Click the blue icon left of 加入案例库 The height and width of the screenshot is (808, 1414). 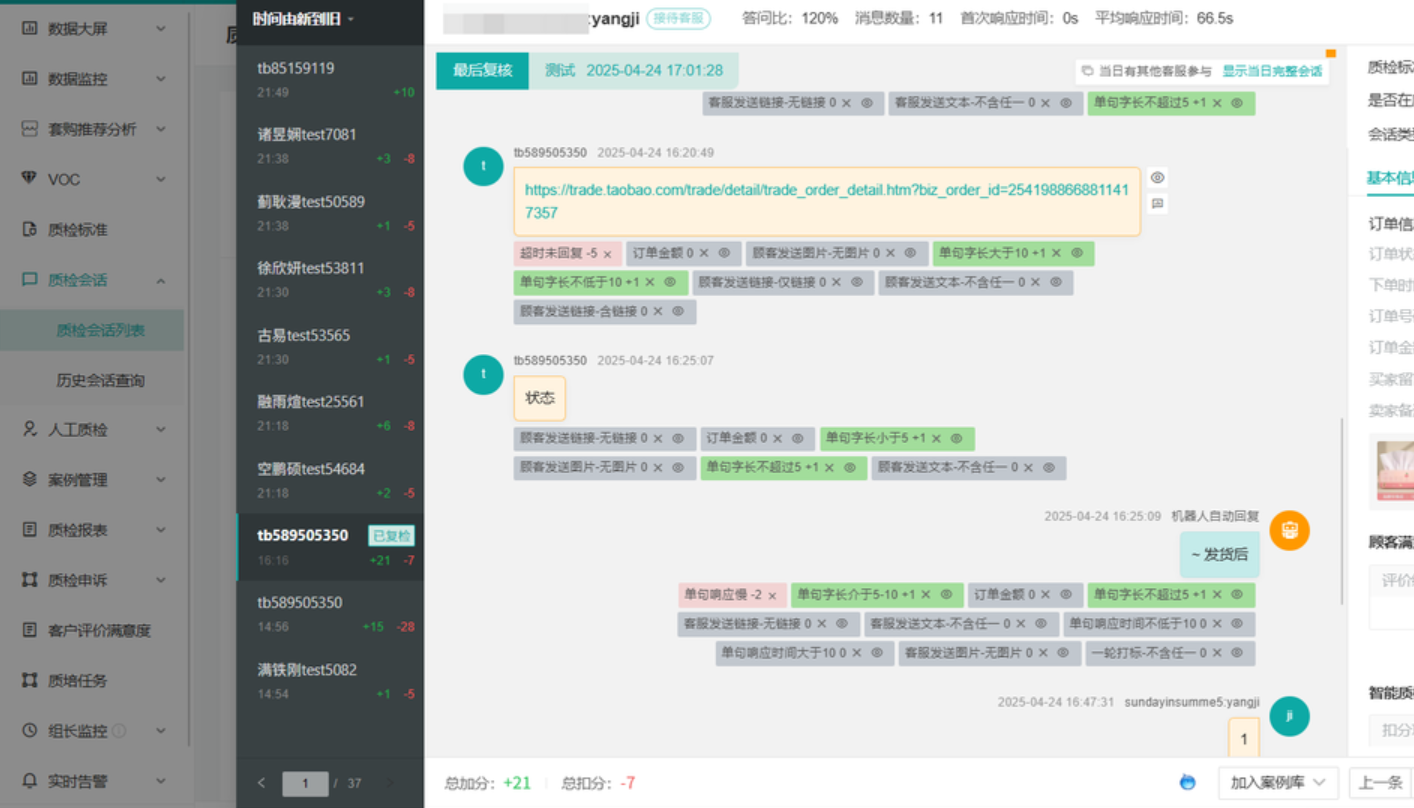(x=1187, y=782)
